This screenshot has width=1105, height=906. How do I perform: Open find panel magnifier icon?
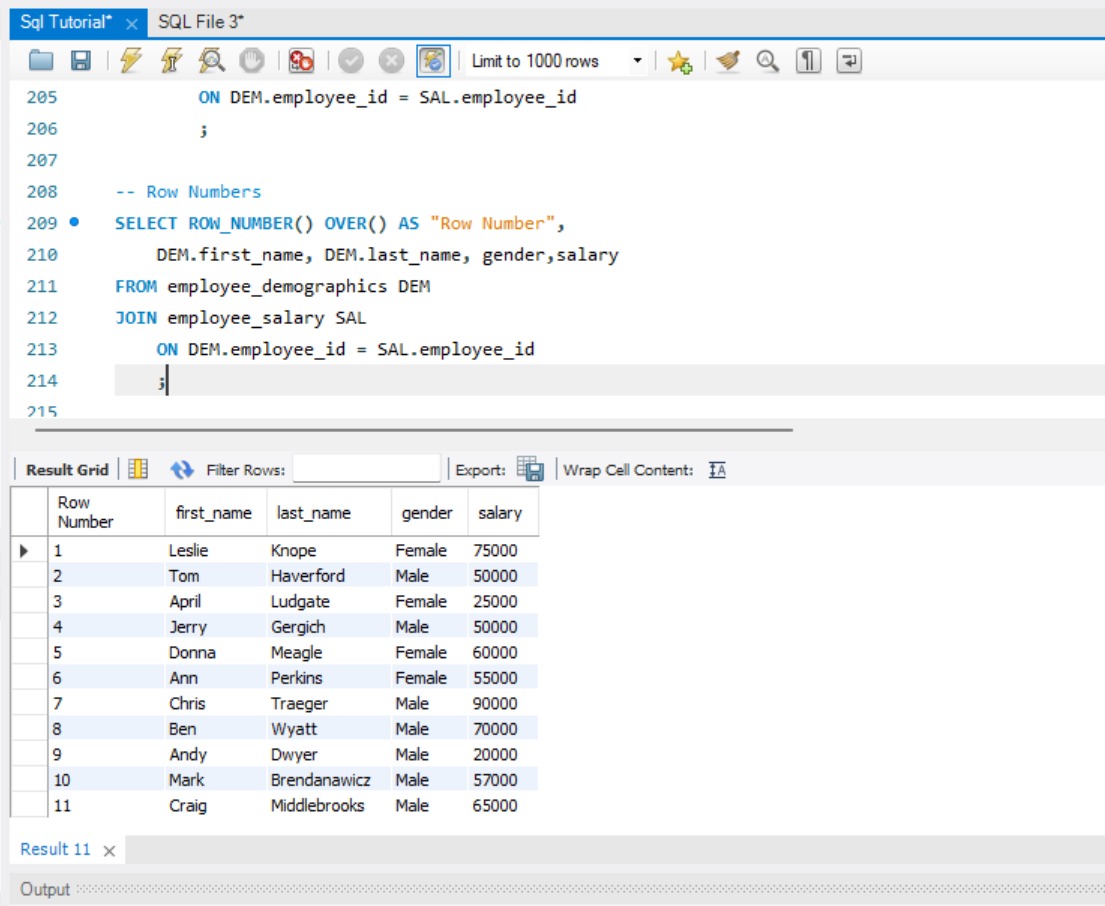[x=767, y=61]
